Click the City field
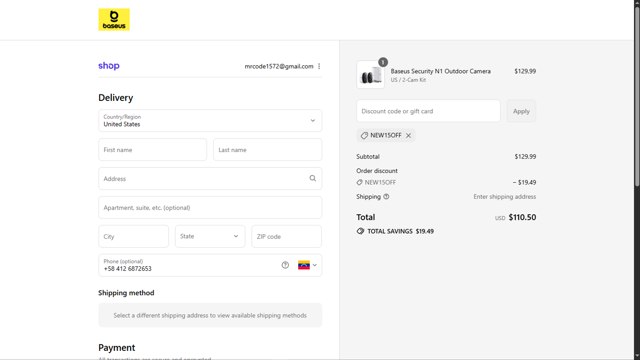Screen dimensions: 640x360 click(x=133, y=236)
